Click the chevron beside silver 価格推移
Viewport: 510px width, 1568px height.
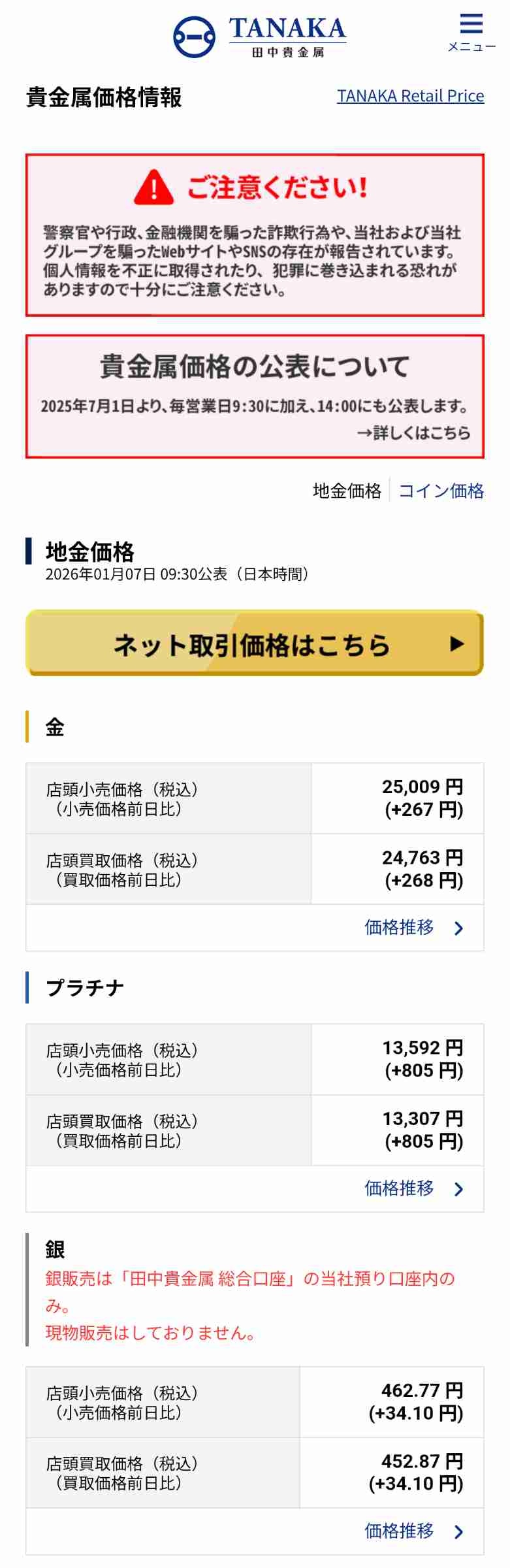click(458, 1532)
